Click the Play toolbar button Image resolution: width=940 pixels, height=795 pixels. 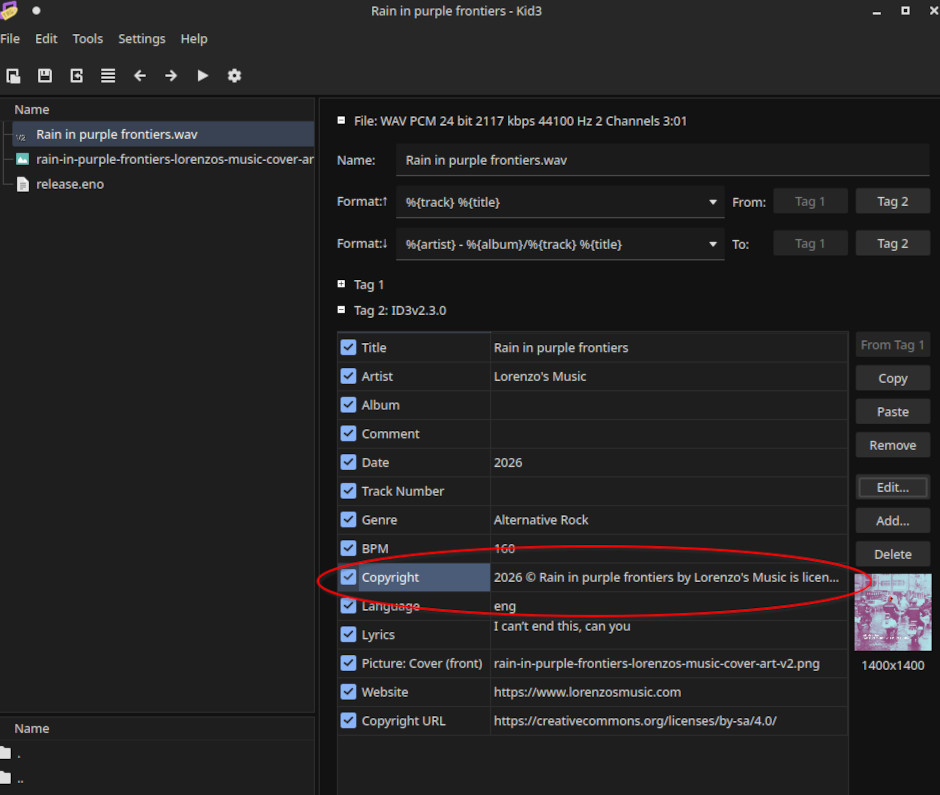coord(203,76)
